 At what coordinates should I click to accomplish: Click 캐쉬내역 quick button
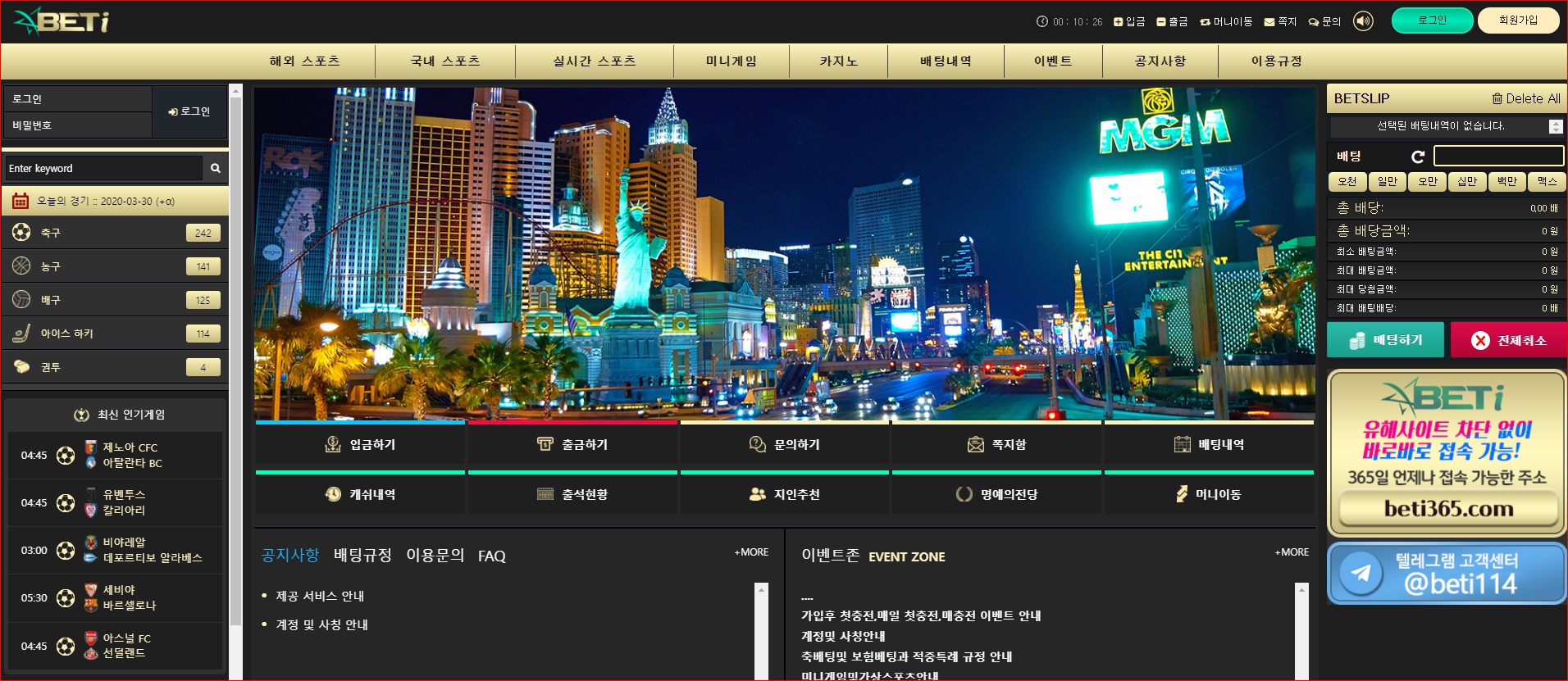pos(360,493)
